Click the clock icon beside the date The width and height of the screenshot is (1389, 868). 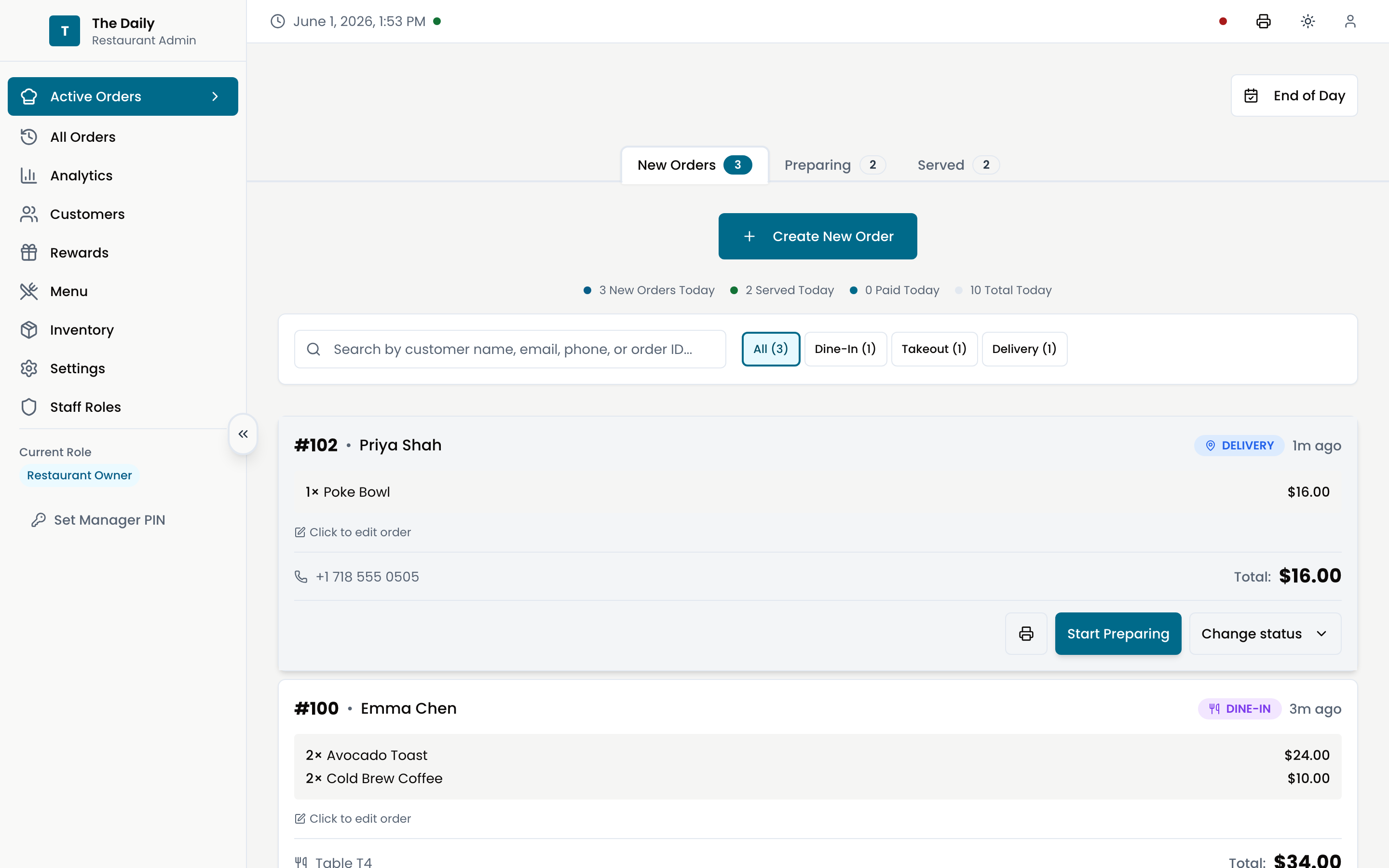click(278, 21)
